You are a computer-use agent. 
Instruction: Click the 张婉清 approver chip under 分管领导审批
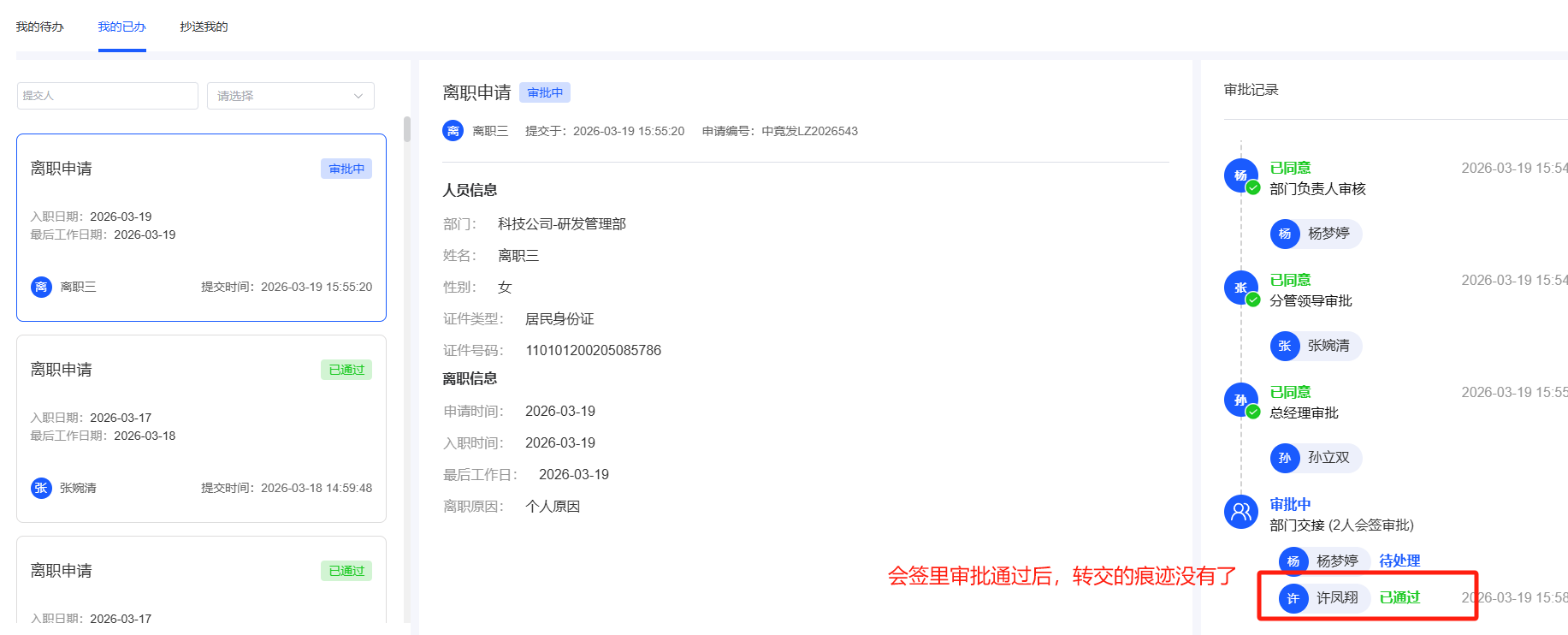point(1316,346)
